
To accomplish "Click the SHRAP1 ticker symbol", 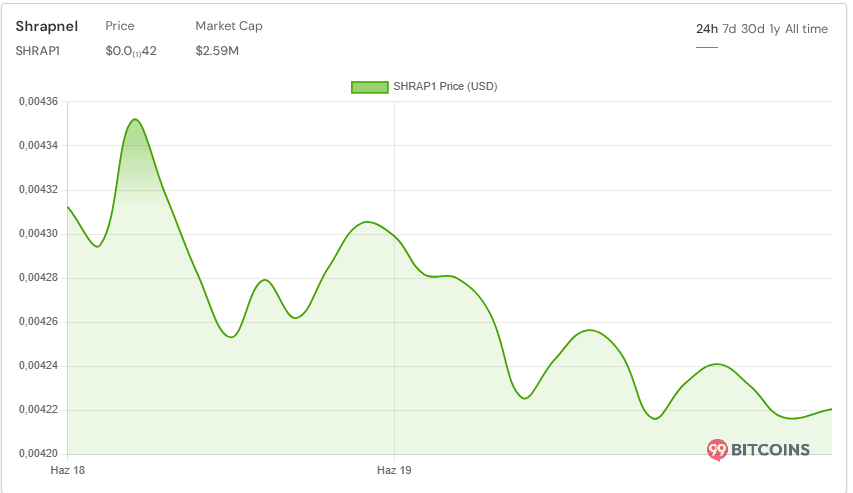I will [38, 51].
